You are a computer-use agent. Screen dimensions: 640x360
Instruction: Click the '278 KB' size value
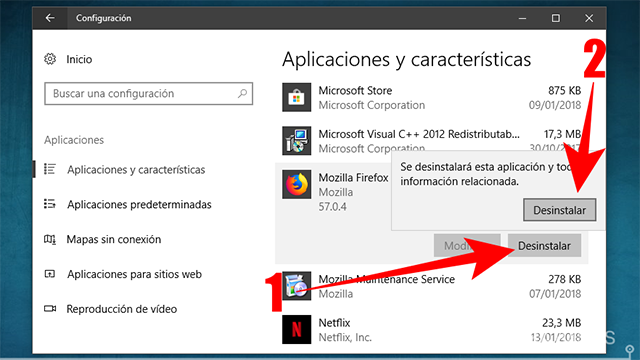tap(564, 279)
